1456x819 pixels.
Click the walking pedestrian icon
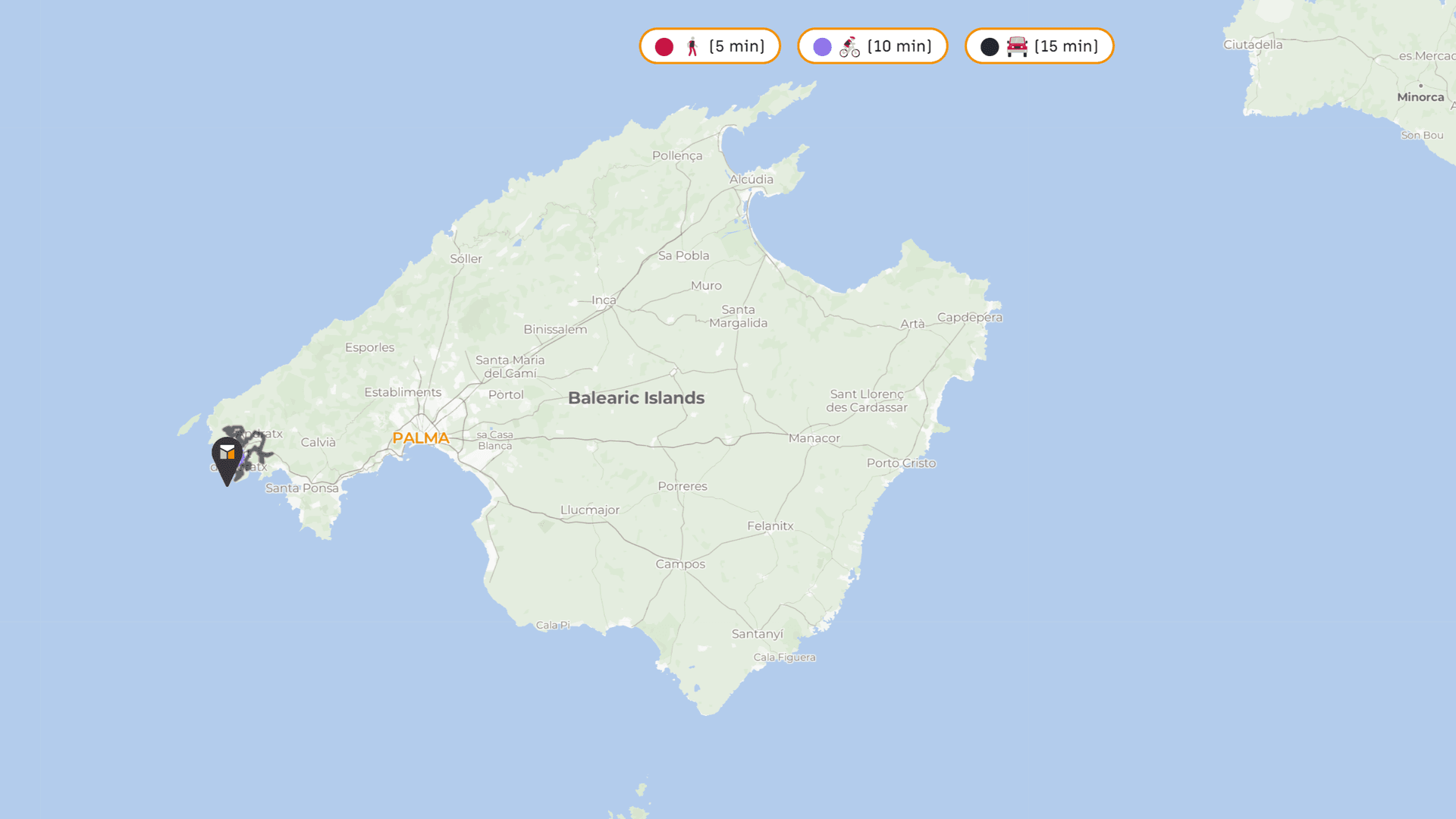click(x=692, y=47)
